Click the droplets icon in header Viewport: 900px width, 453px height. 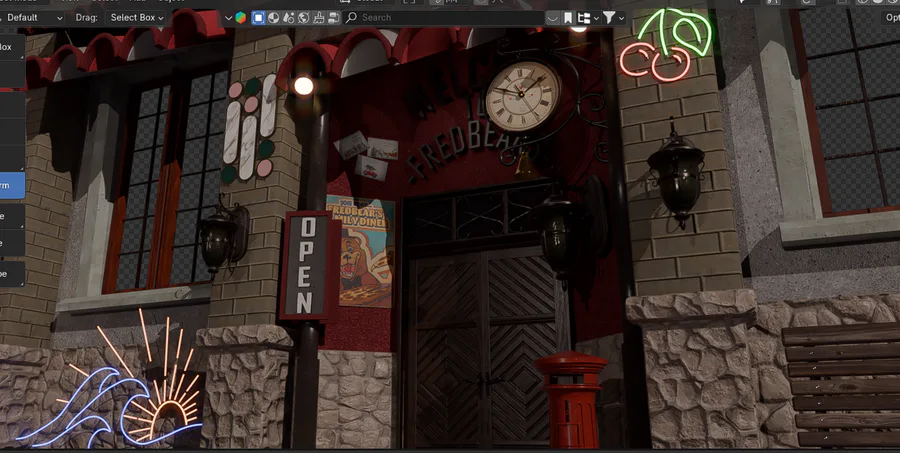pos(289,18)
